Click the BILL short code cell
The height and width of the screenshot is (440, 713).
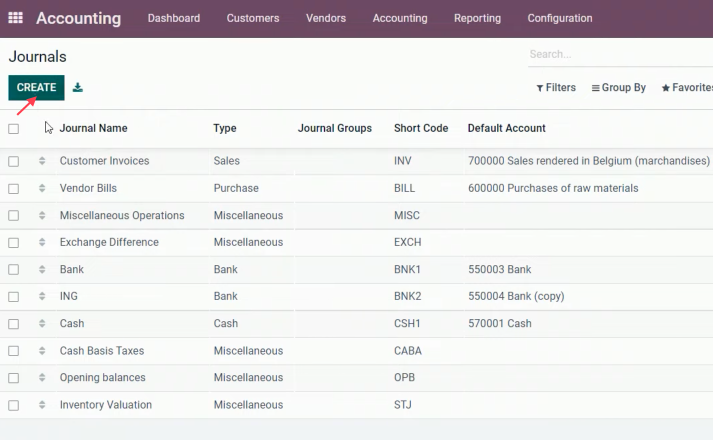(x=404, y=188)
